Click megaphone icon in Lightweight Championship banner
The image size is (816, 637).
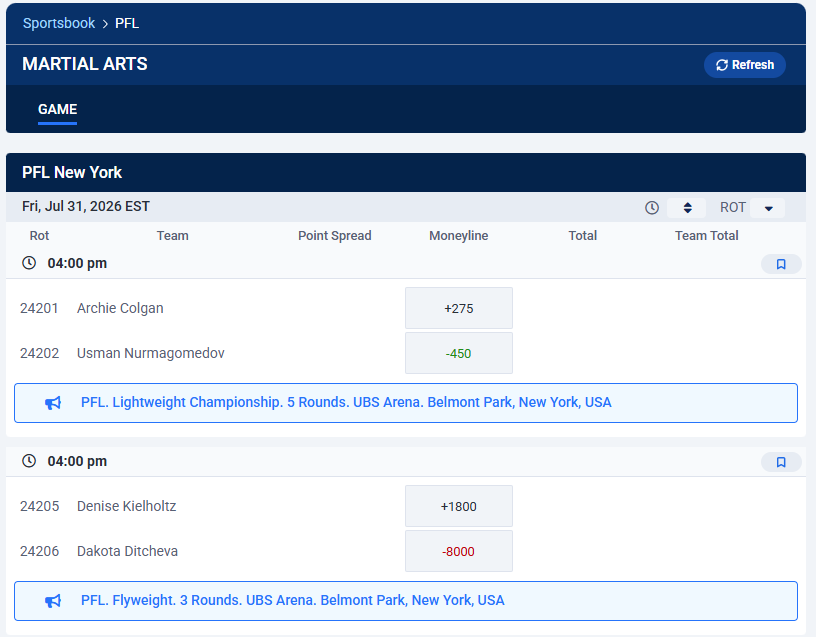53,403
